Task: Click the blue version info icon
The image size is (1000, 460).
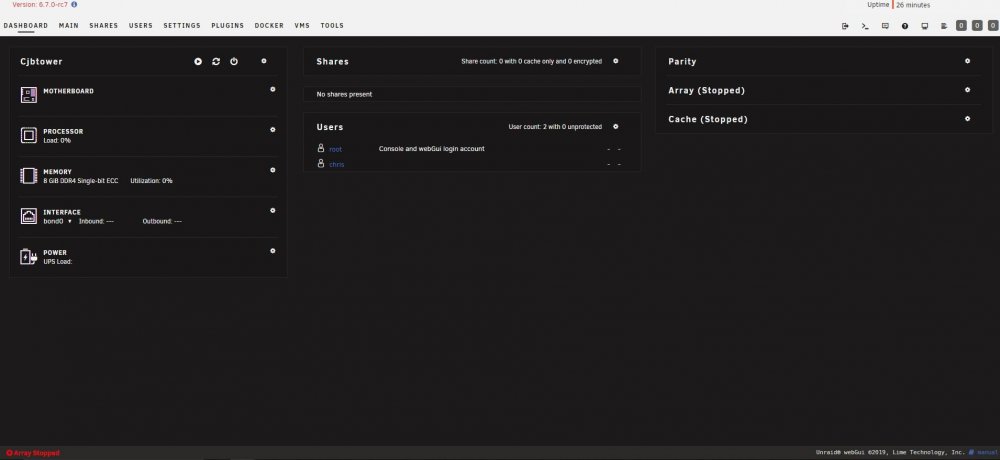Action: pos(74,4)
